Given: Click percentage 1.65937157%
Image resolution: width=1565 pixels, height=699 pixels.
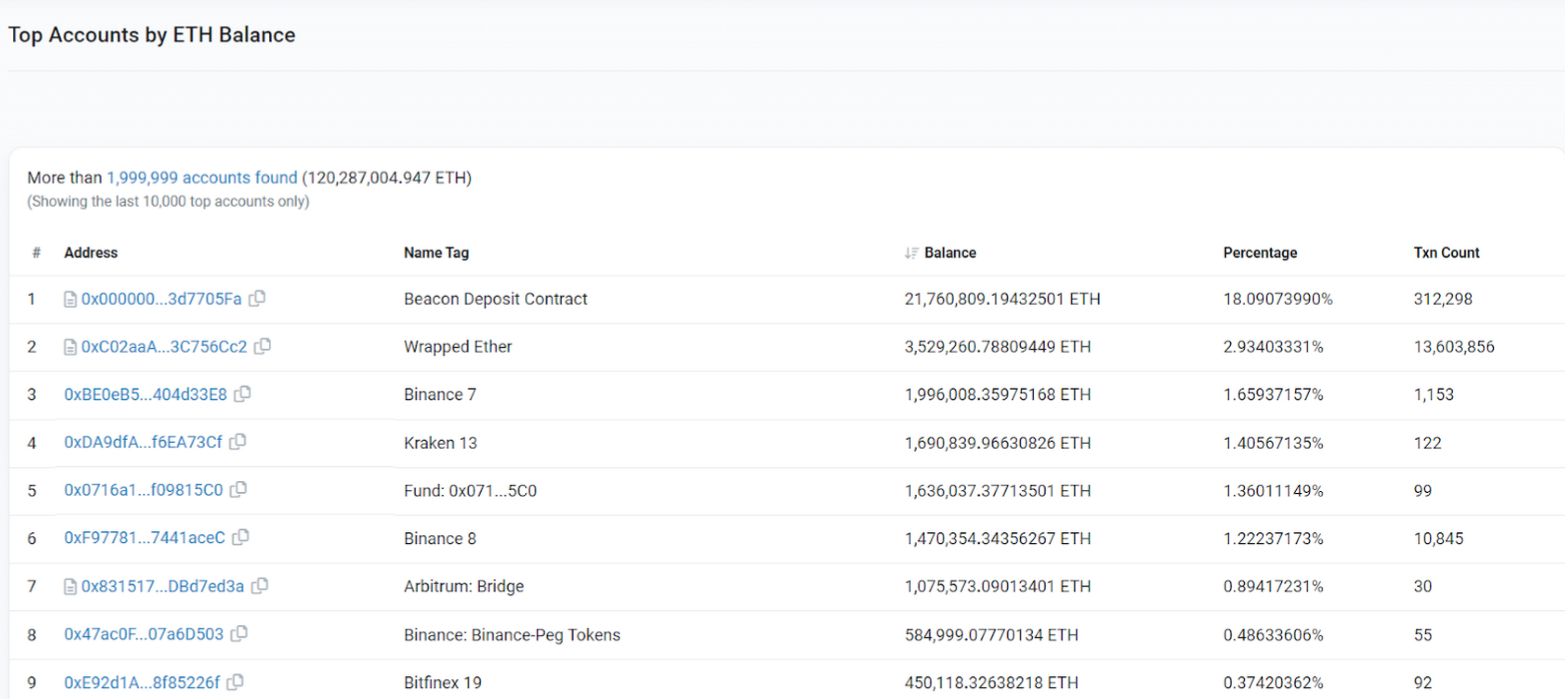Looking at the screenshot, I should (x=1273, y=395).
